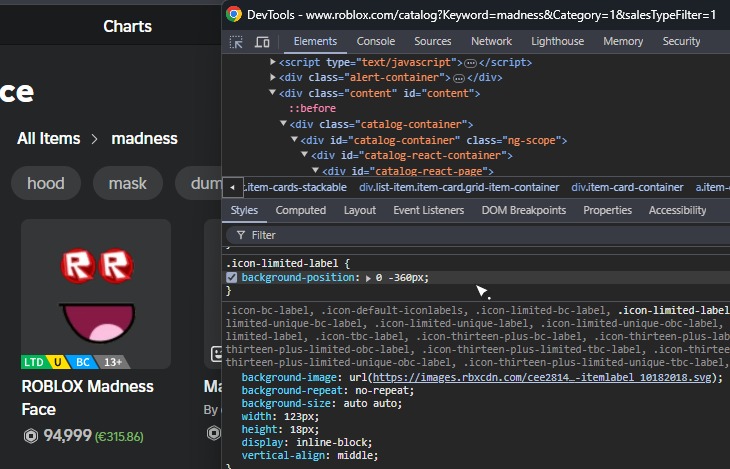Image resolution: width=730 pixels, height=469 pixels.
Task: Open the Network tab
Action: click(491, 41)
